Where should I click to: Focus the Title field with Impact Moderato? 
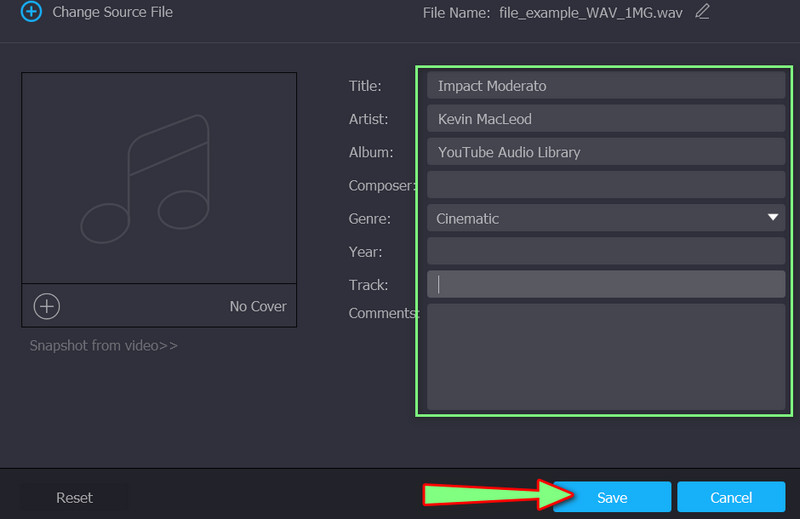[605, 86]
